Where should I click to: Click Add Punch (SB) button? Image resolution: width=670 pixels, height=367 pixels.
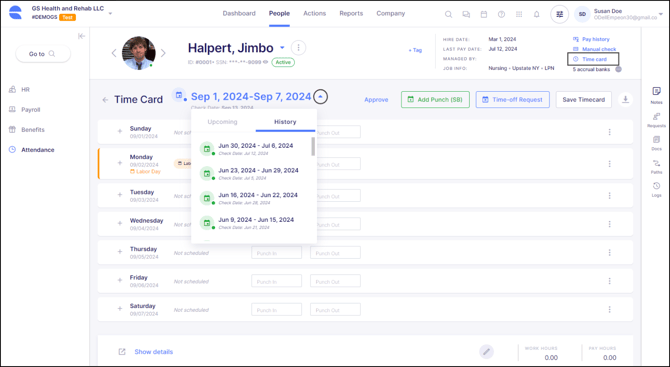[435, 100]
